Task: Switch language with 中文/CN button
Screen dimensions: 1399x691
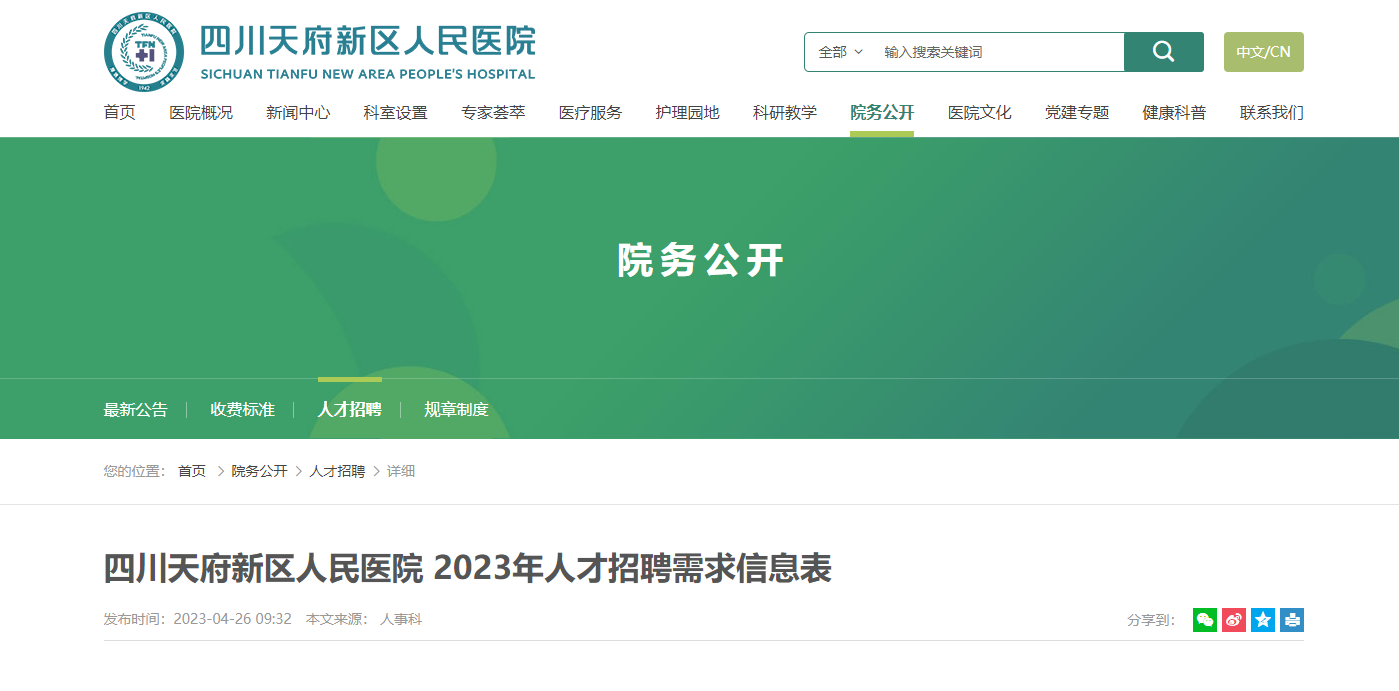Action: [1264, 52]
